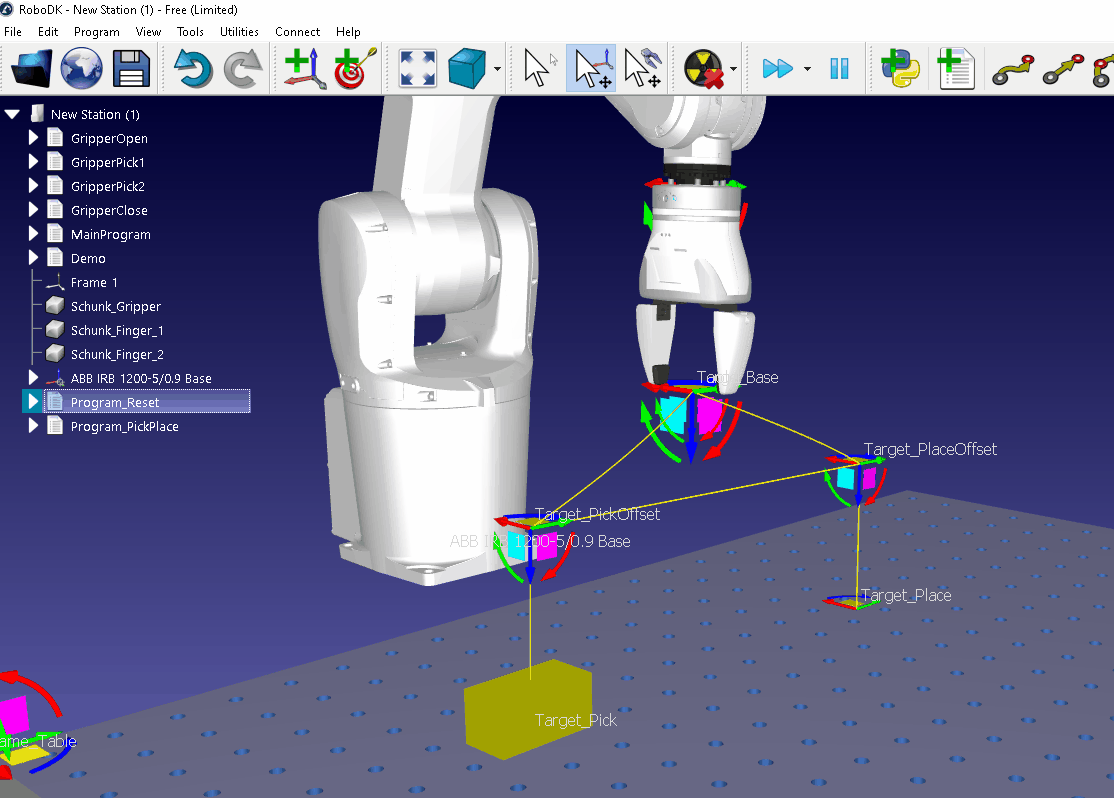Screen dimensions: 1114x798
Task: Pause the simulation
Action: tap(839, 68)
